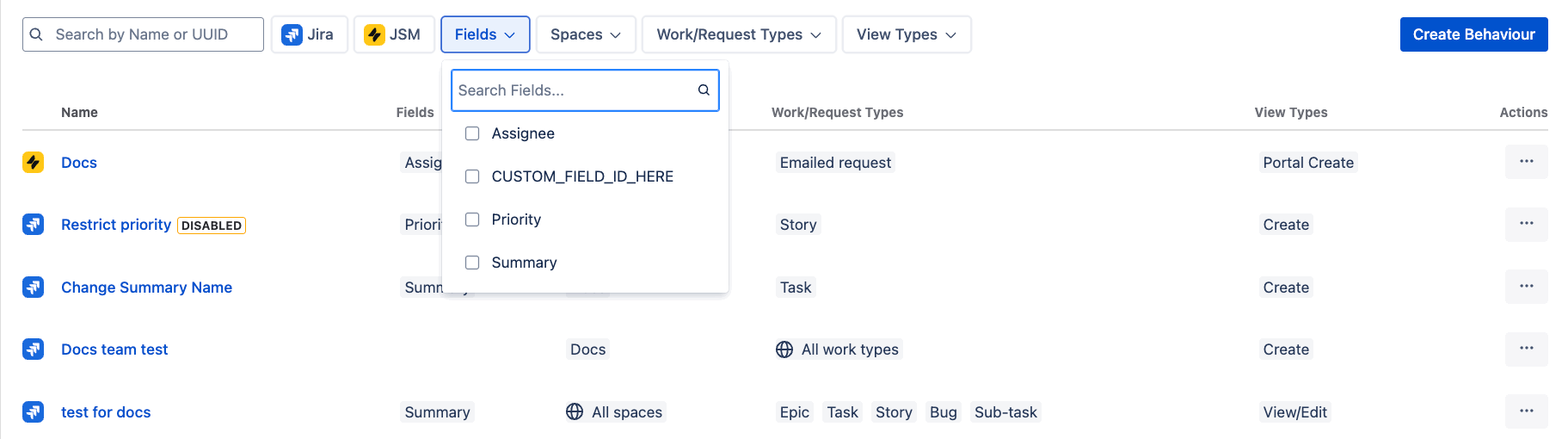Click the Summary field tag in last row
The width and height of the screenshot is (1568, 439).
point(437,412)
